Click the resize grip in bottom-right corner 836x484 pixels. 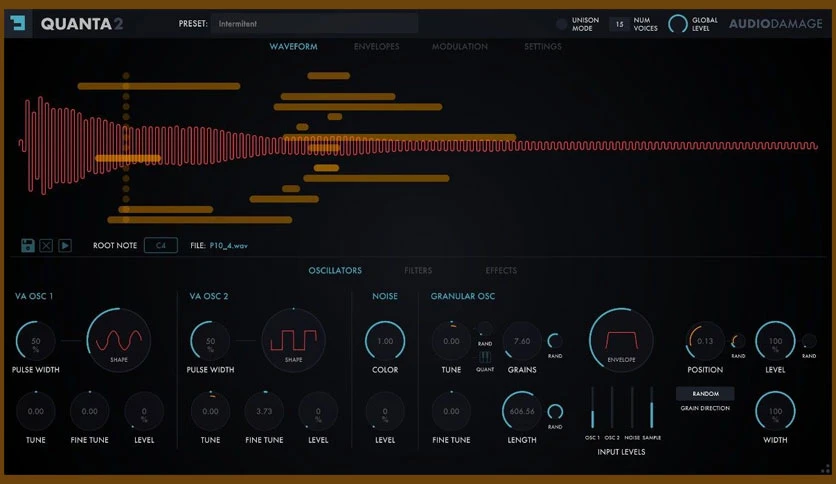click(x=825, y=469)
